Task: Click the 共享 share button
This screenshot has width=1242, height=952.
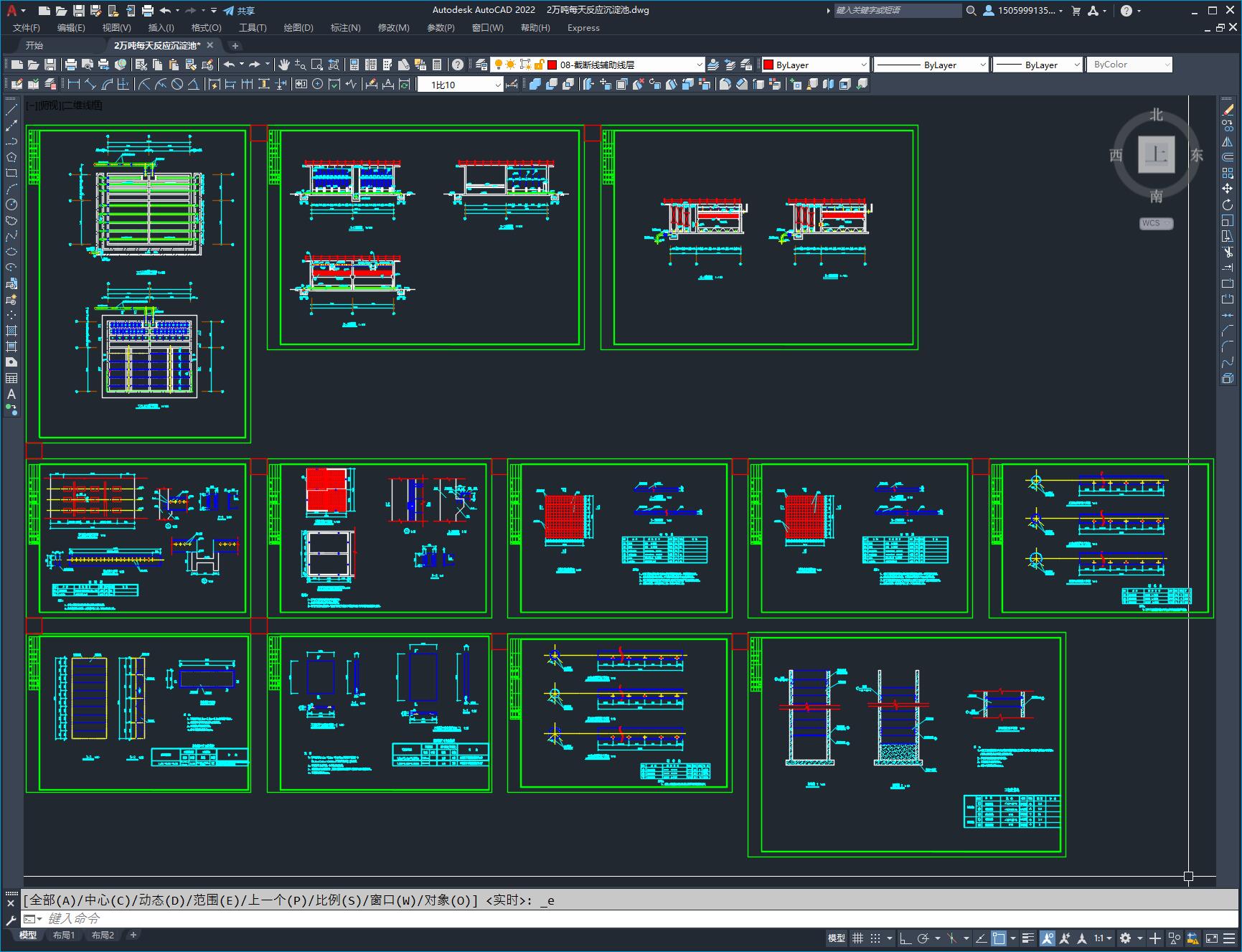Action: (239, 11)
